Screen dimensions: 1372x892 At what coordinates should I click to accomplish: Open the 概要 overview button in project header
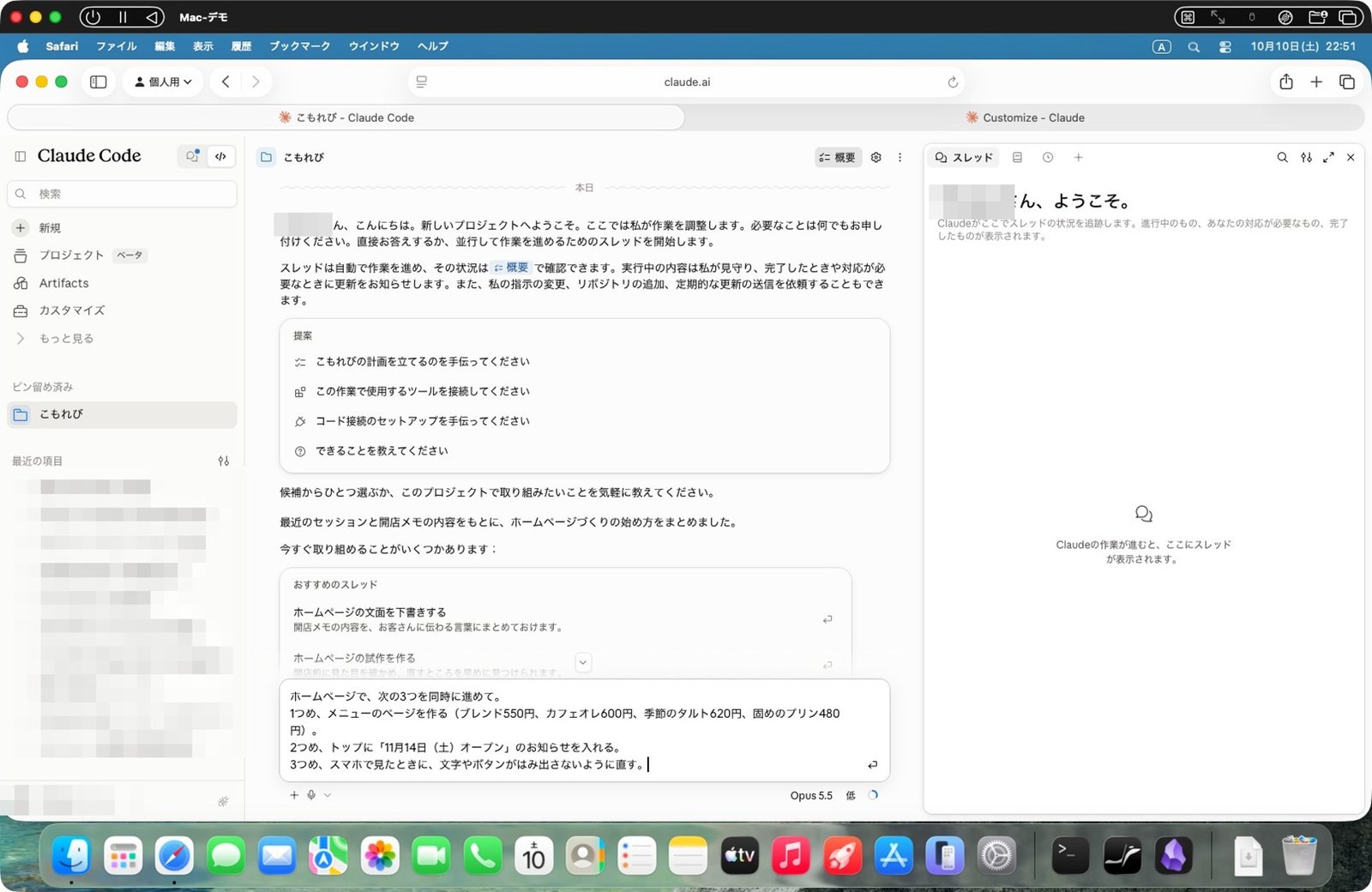tap(837, 157)
